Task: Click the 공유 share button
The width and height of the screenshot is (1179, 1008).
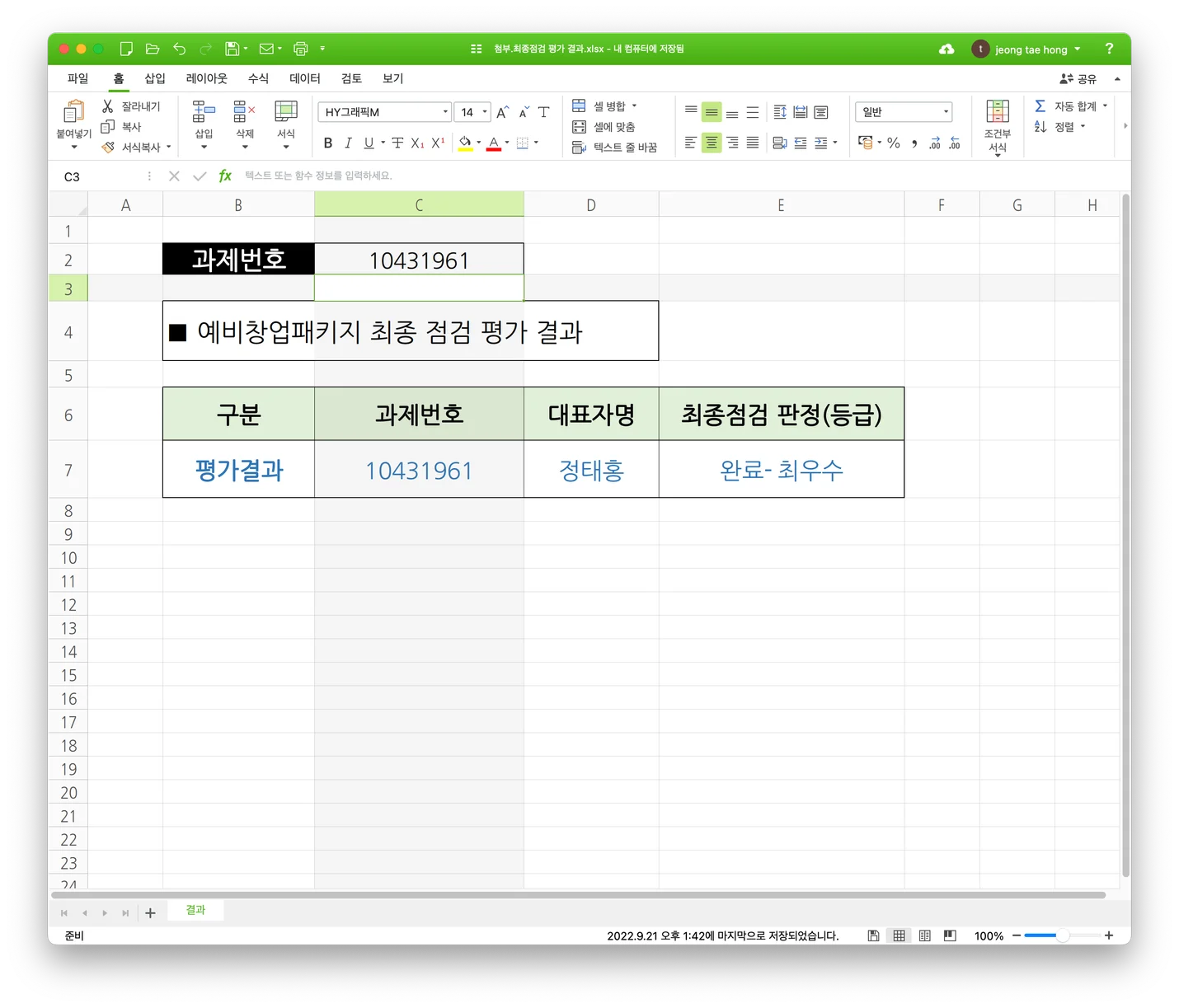Action: pyautogui.click(x=1078, y=79)
